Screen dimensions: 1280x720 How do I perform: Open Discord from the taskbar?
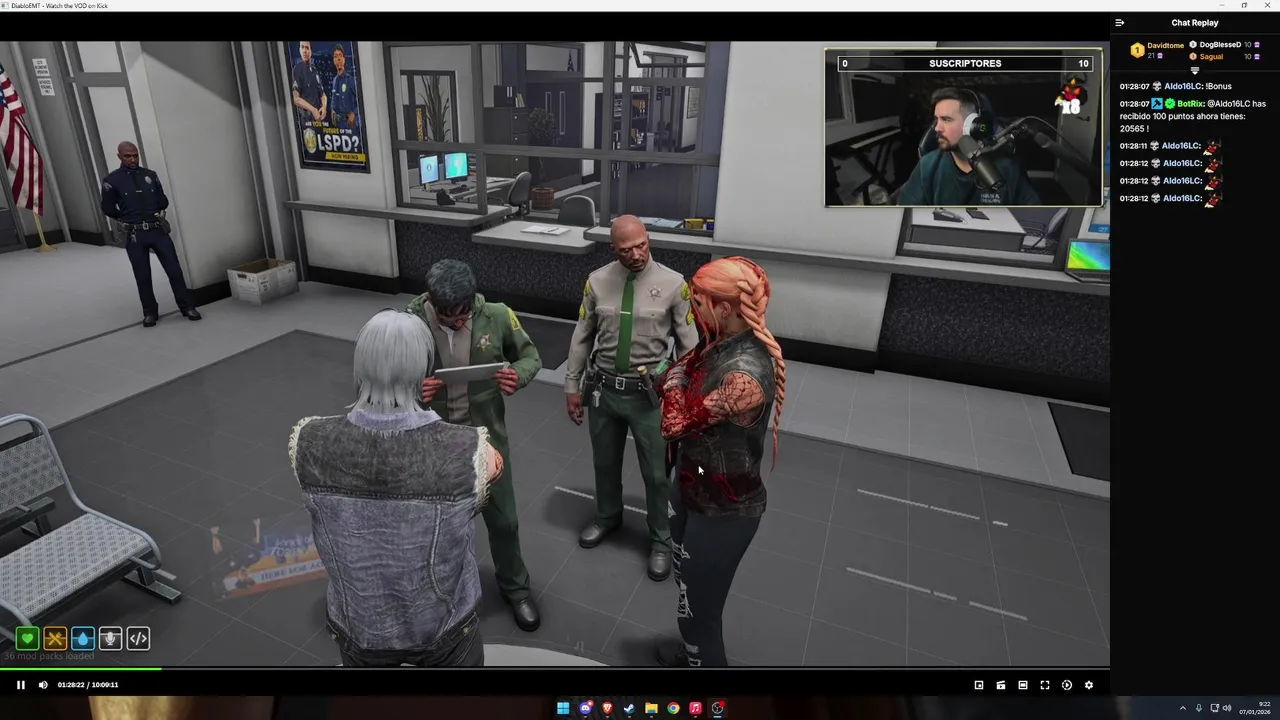(585, 708)
